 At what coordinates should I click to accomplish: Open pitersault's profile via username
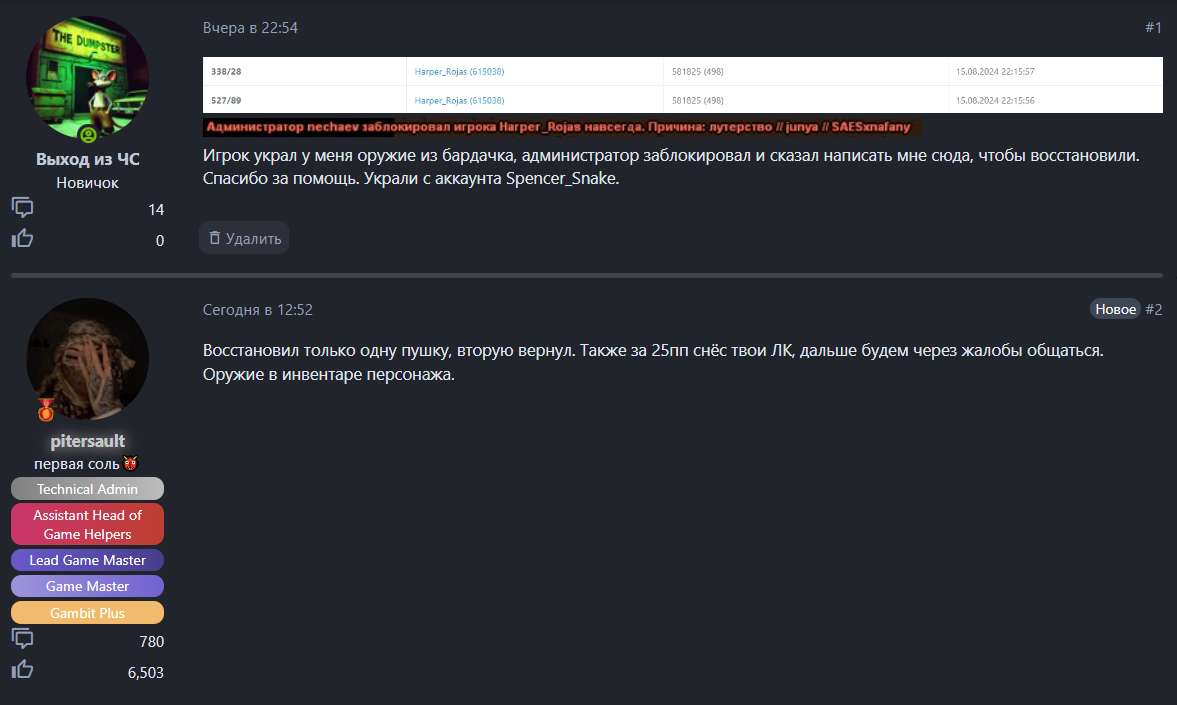[87, 441]
